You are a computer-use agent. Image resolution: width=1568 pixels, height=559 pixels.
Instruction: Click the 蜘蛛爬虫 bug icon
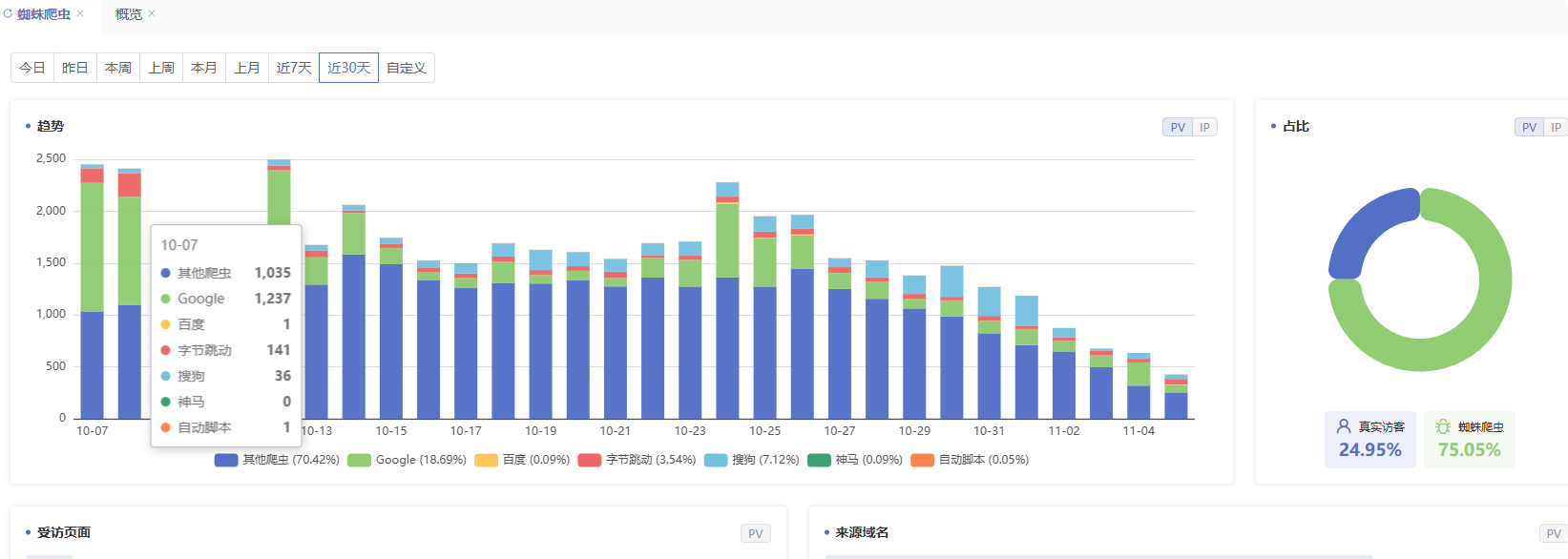point(1443,426)
